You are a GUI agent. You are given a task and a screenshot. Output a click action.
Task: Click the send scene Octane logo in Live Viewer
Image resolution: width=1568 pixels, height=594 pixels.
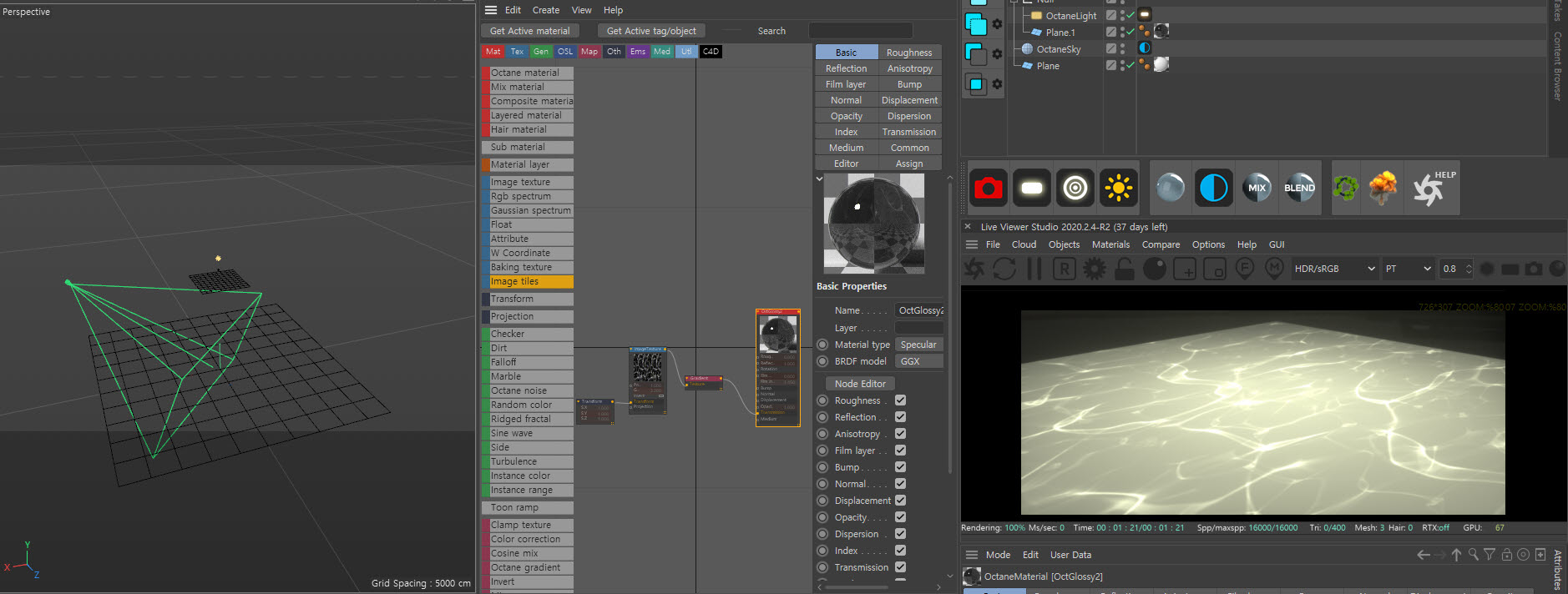click(x=974, y=269)
